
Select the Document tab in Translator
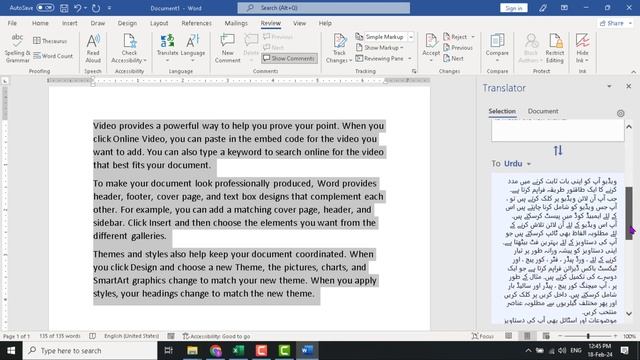tap(543, 111)
